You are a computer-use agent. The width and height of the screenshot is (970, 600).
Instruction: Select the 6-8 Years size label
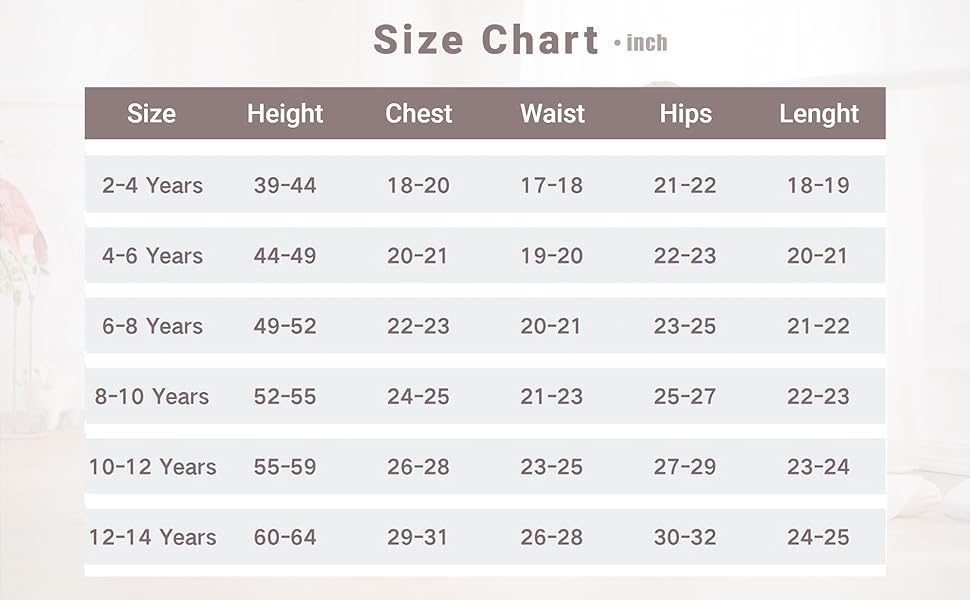[x=152, y=326]
